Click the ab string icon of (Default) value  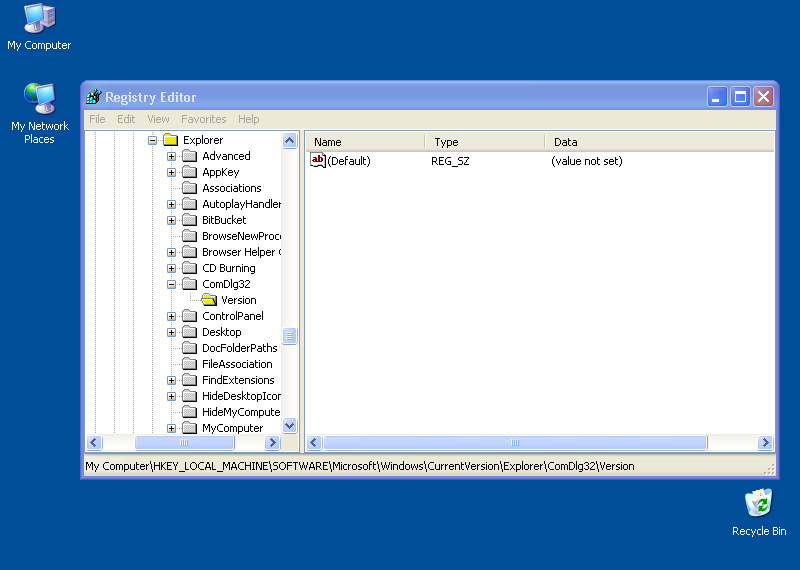[318, 161]
